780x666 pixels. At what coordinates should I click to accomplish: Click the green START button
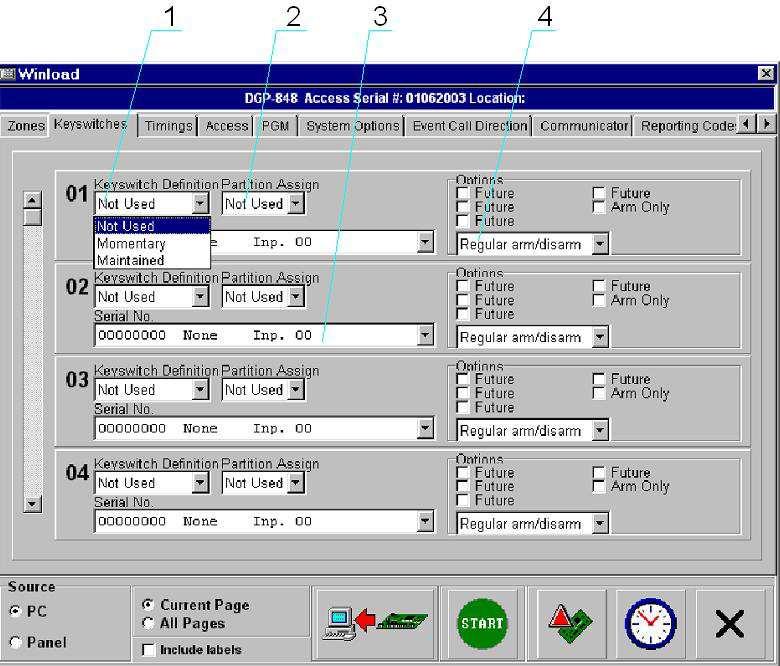[482, 623]
